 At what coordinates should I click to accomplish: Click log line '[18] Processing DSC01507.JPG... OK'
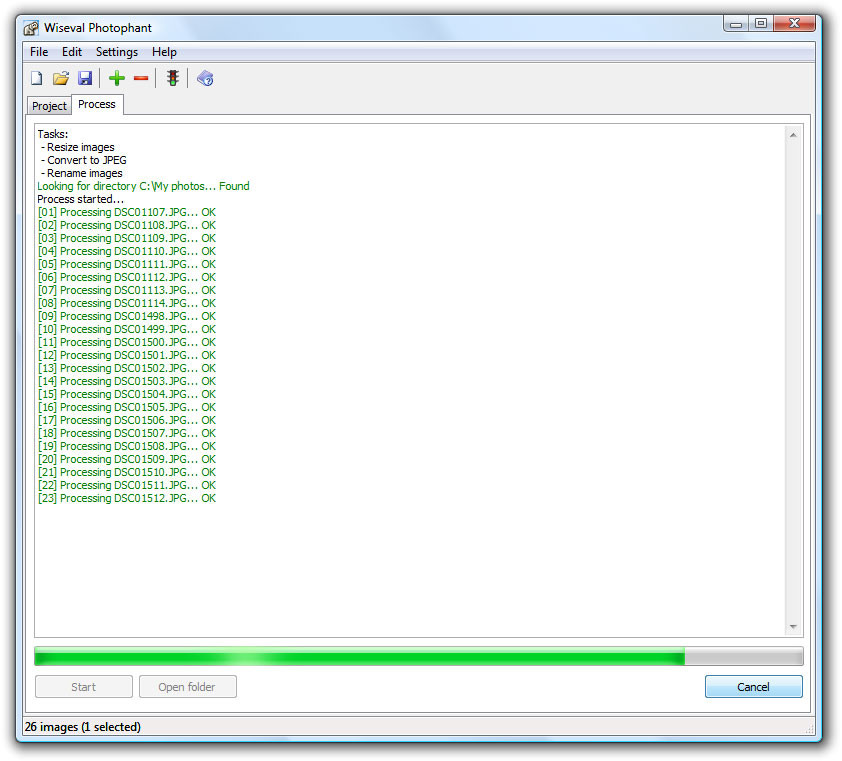(127, 433)
